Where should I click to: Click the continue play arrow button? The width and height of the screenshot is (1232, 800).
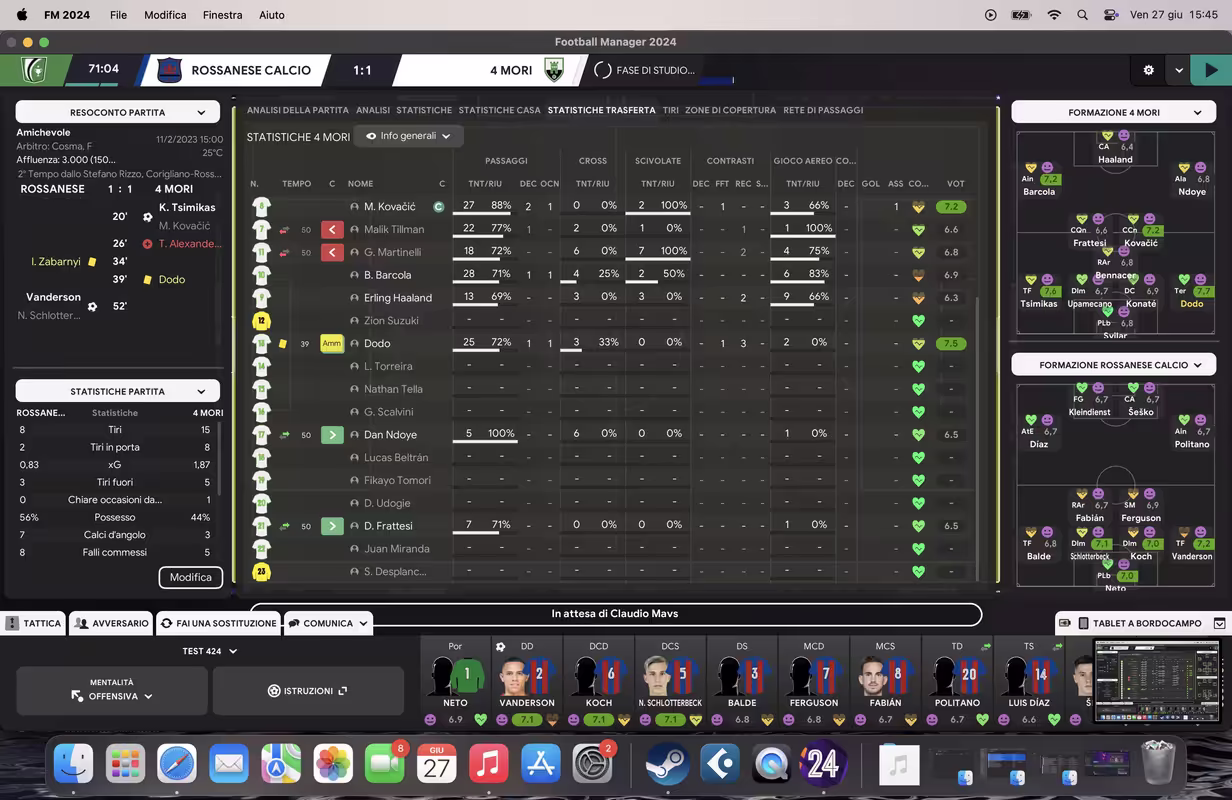[x=1211, y=70]
